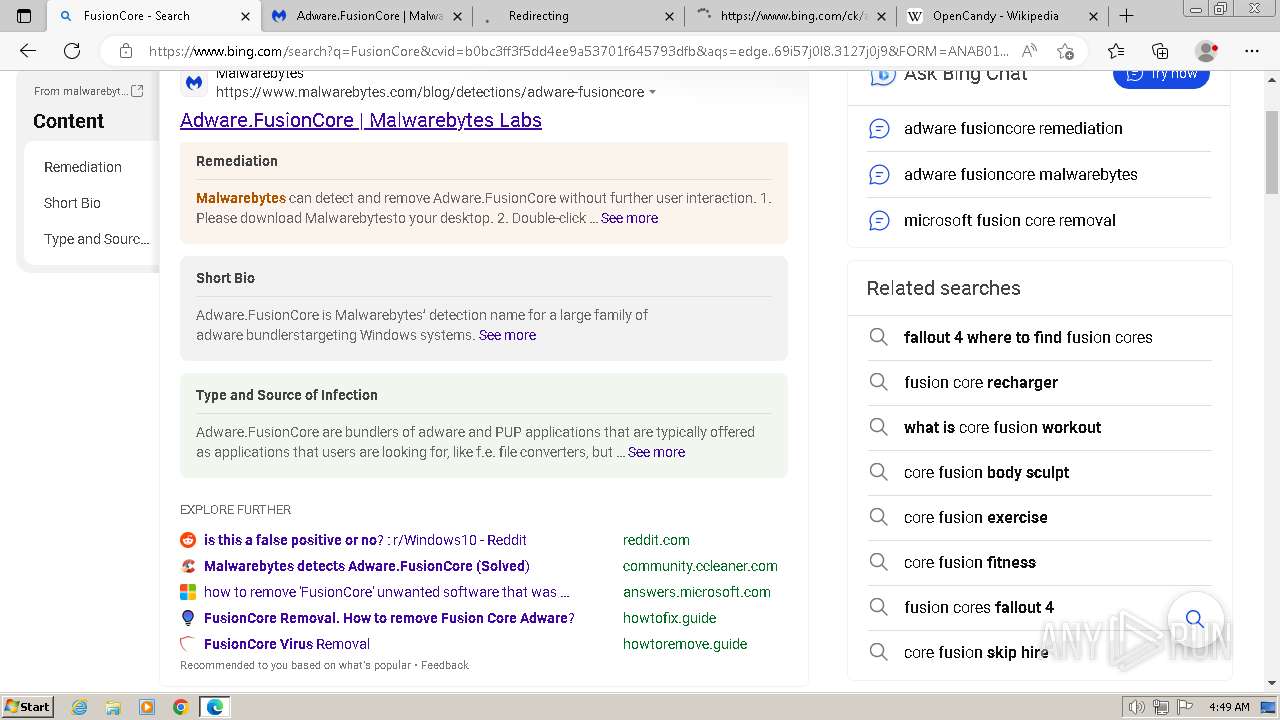Click the system clock showing 4:49 AM

[x=1229, y=707]
